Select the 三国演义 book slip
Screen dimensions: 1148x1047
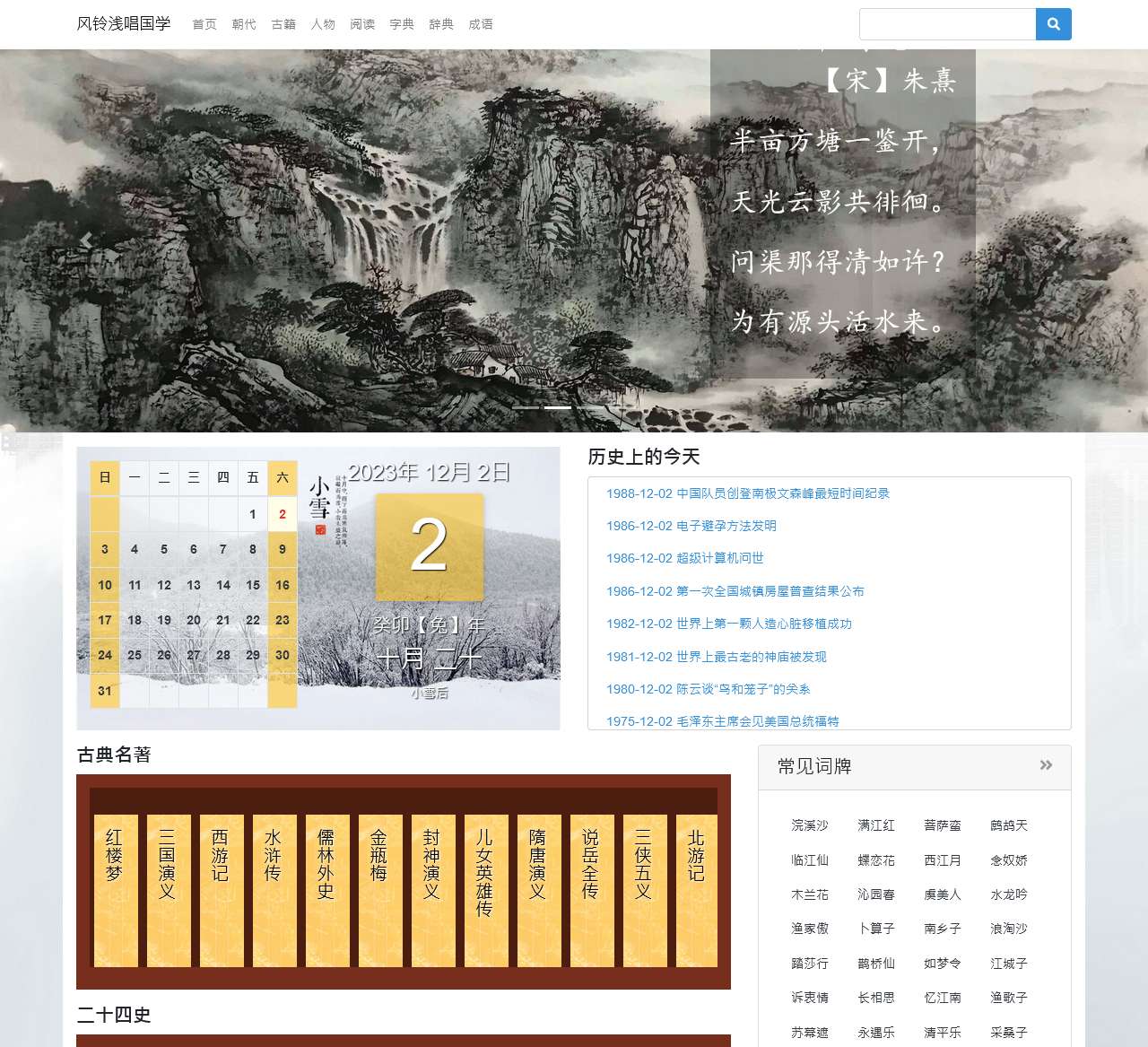point(169,890)
